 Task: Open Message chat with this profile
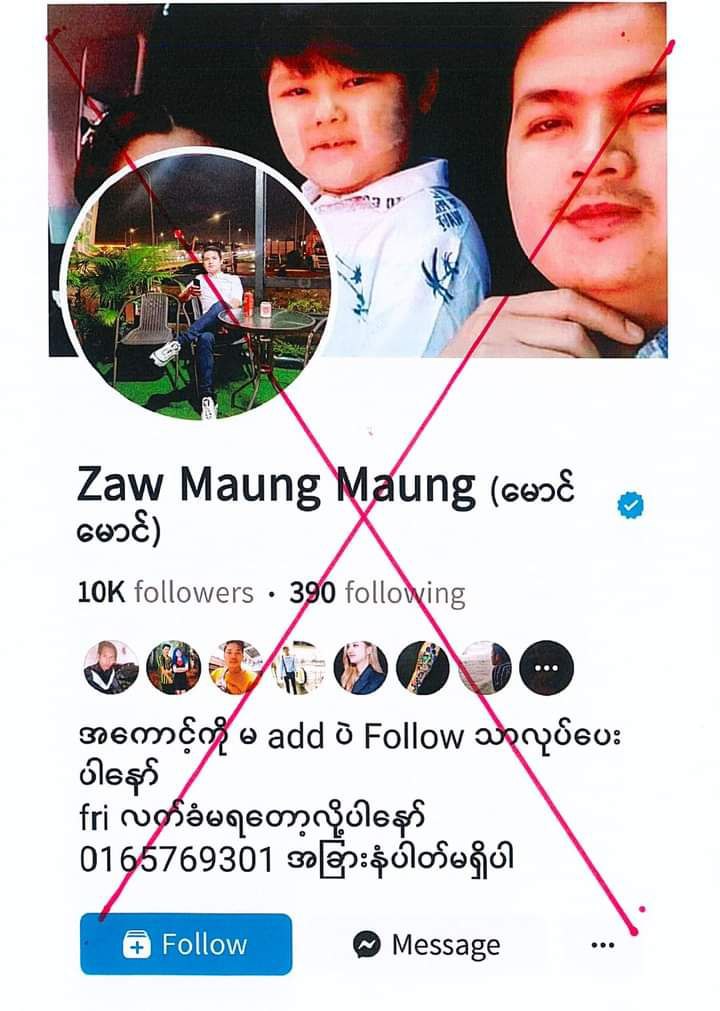click(x=426, y=945)
